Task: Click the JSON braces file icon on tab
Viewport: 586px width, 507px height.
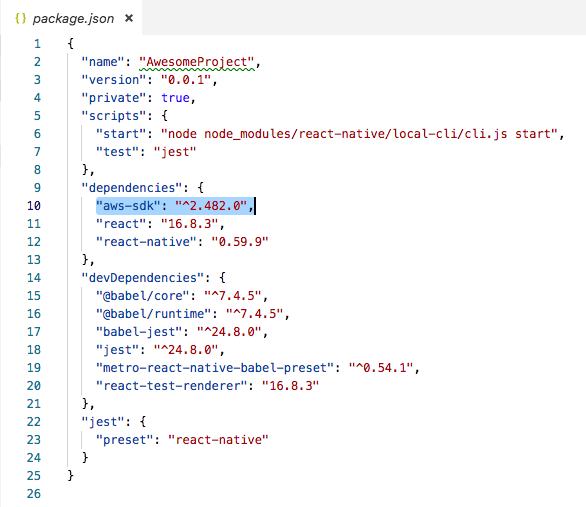Action: (21, 18)
